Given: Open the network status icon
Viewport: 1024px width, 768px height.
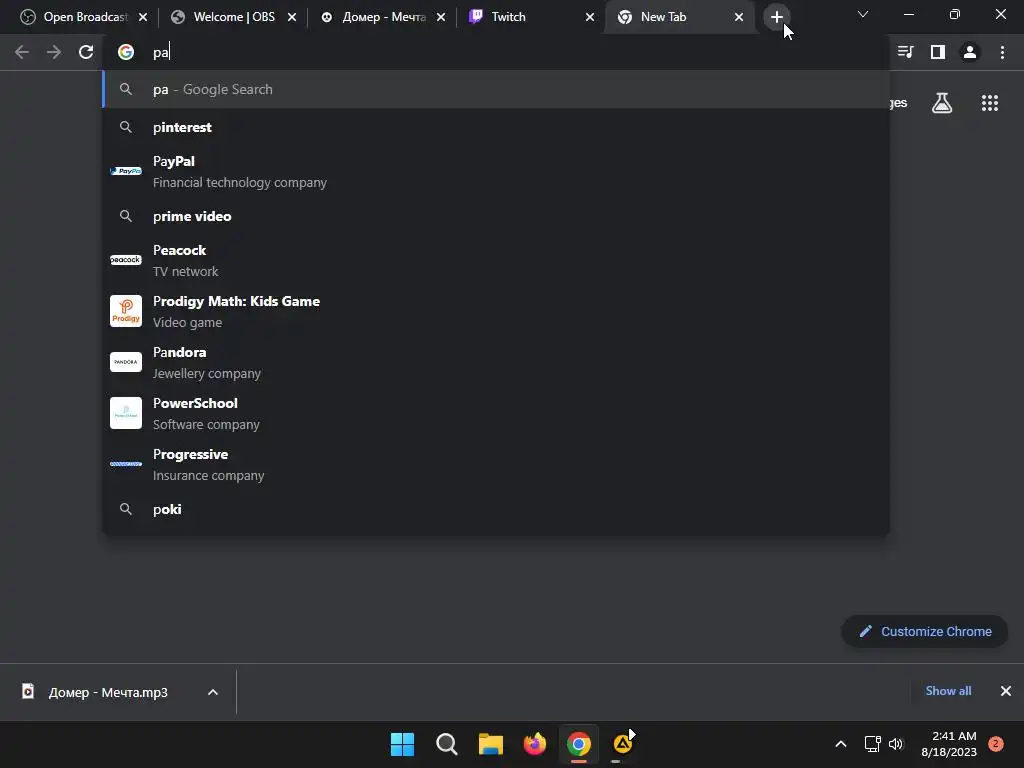Looking at the screenshot, I should point(872,744).
